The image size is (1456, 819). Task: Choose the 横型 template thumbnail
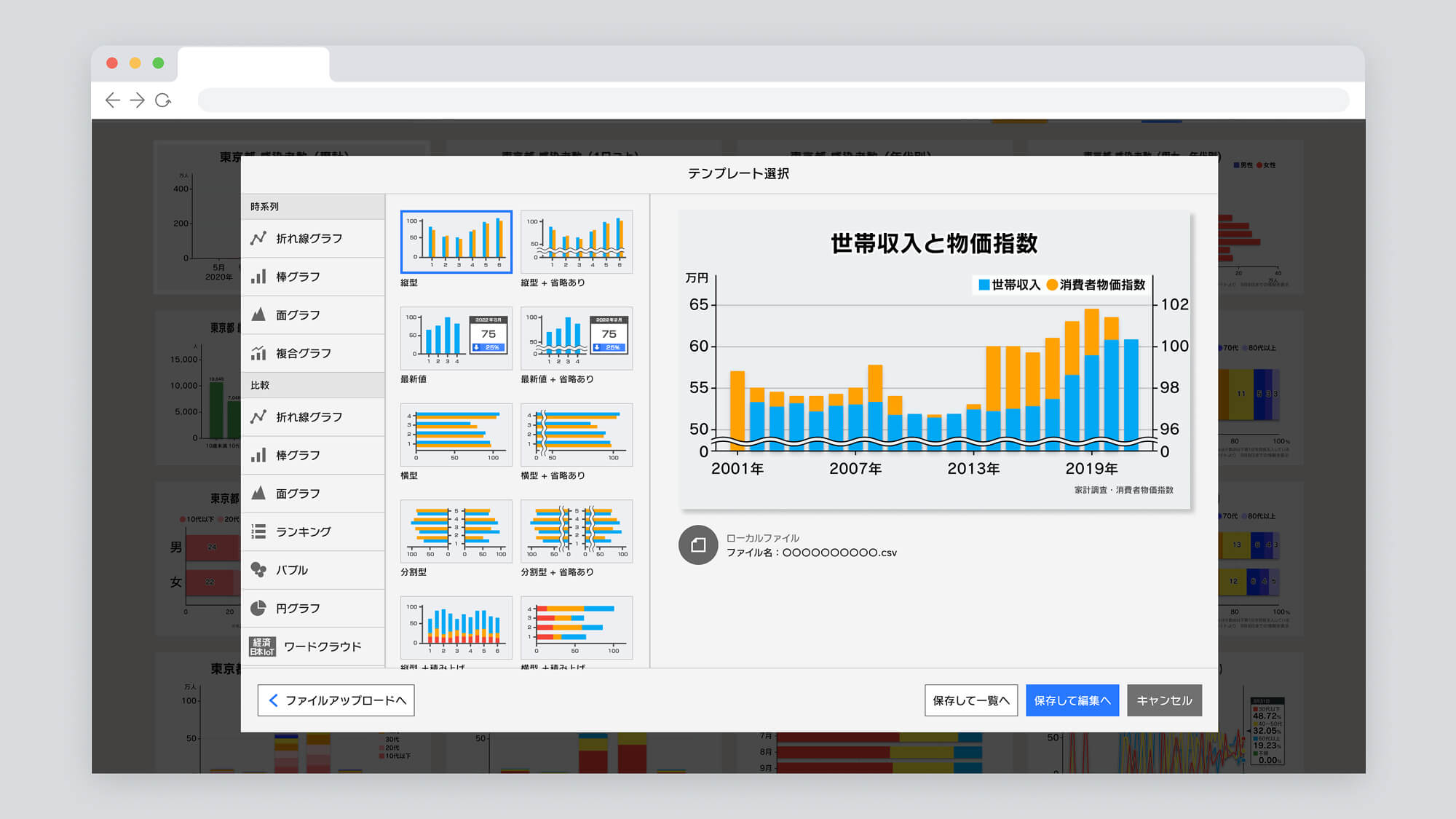[456, 435]
